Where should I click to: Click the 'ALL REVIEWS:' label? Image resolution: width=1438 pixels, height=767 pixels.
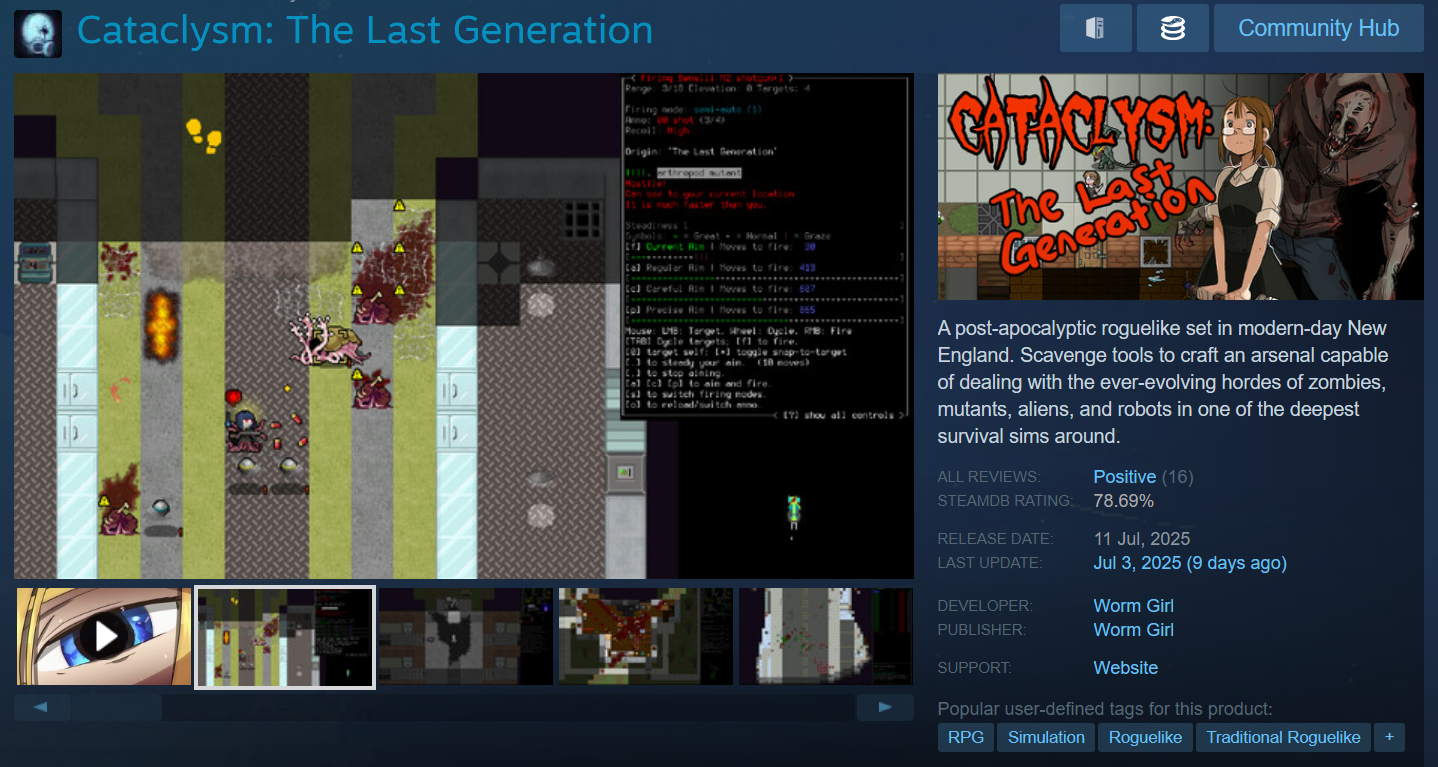click(989, 478)
